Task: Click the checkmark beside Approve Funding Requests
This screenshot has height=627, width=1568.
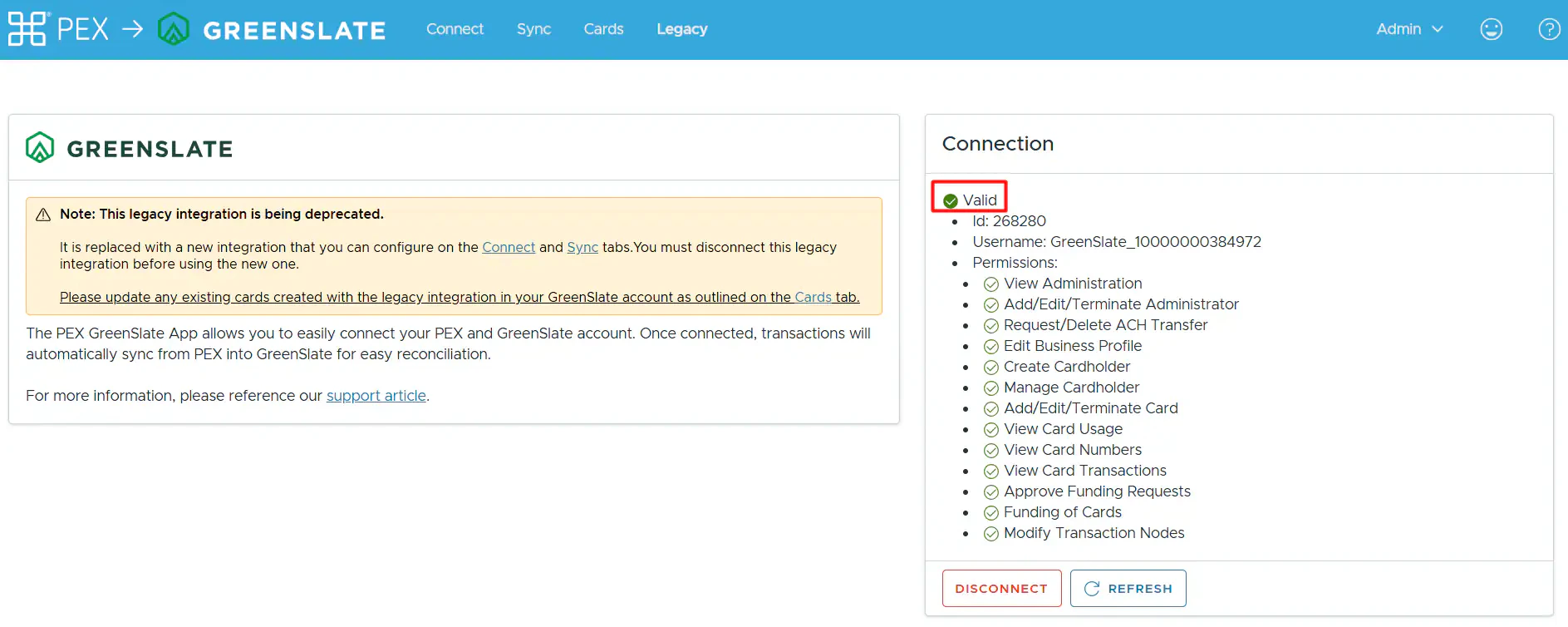Action: tap(991, 492)
